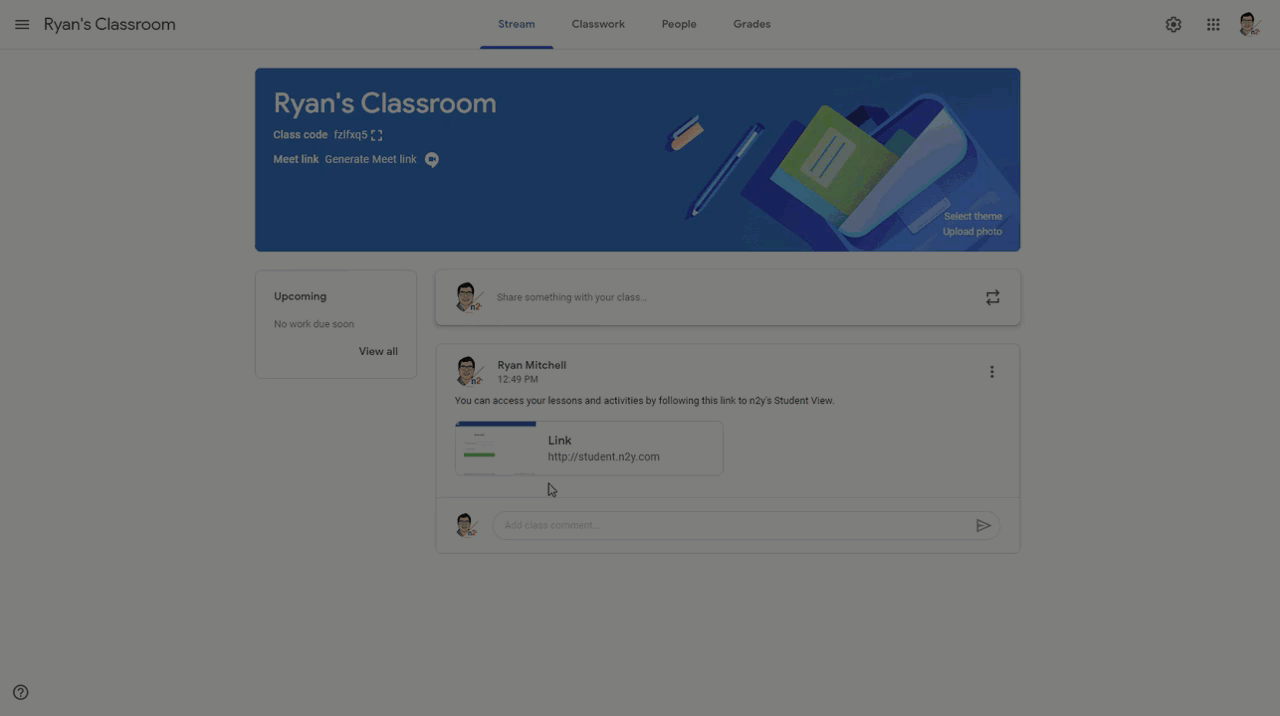Open the Google apps grid
The image size is (1280, 716).
tap(1213, 24)
